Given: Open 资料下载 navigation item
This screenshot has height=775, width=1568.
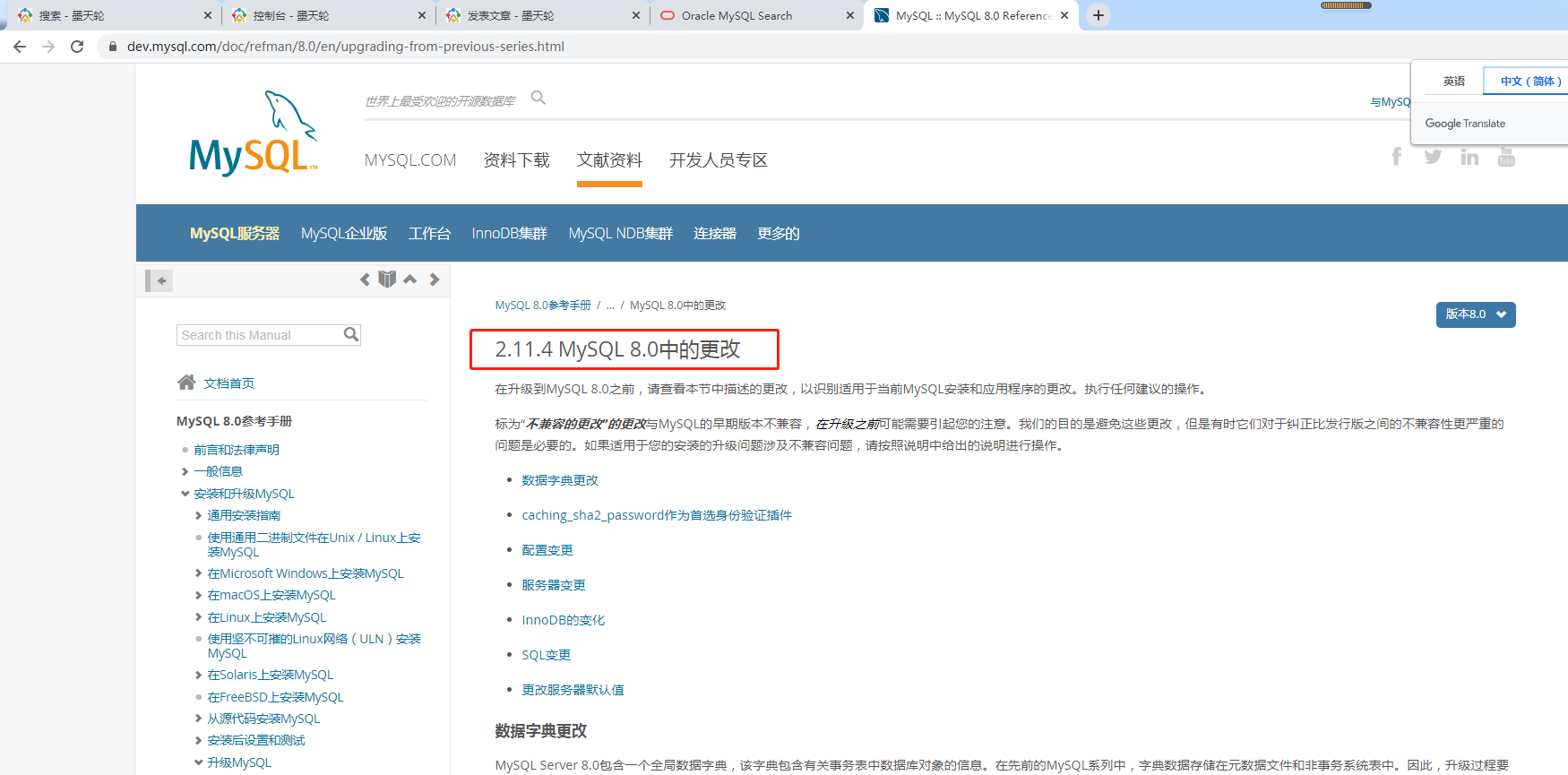Looking at the screenshot, I should tap(516, 160).
